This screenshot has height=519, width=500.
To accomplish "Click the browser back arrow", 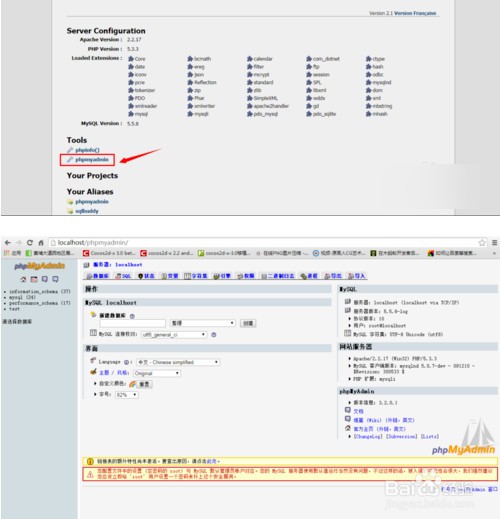I will [x=8, y=242].
